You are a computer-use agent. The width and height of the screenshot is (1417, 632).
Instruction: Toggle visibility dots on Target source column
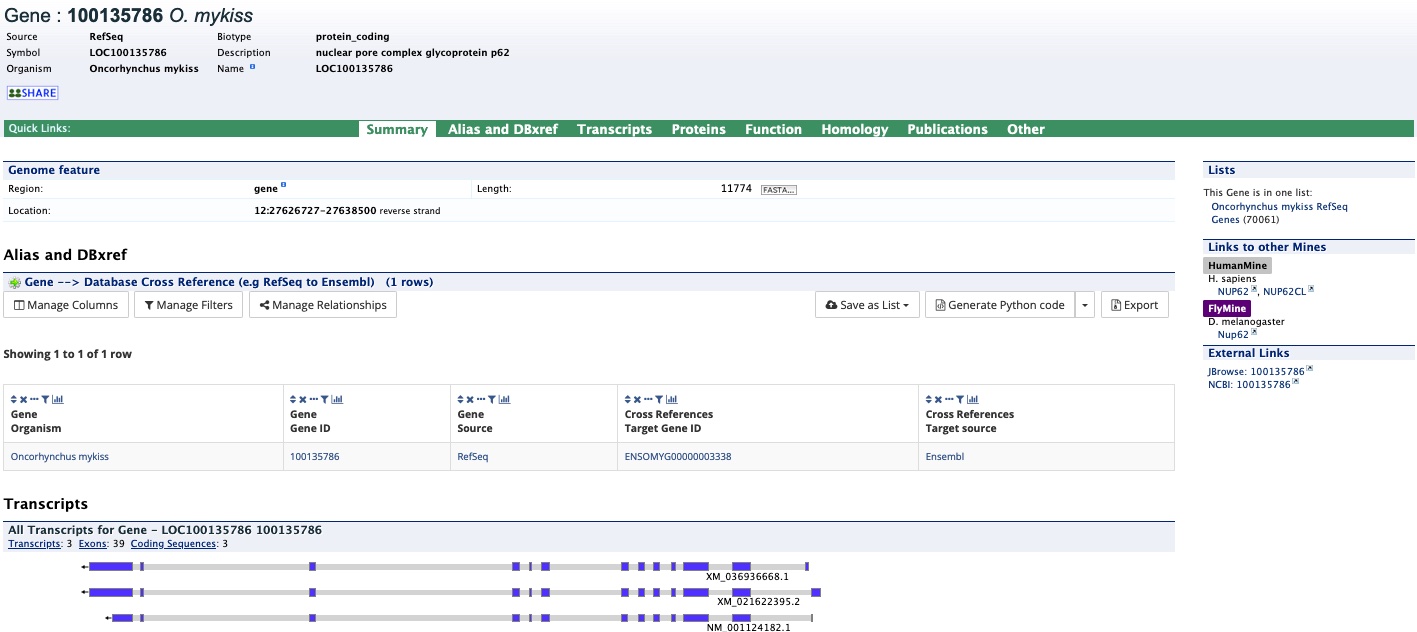[949, 399]
